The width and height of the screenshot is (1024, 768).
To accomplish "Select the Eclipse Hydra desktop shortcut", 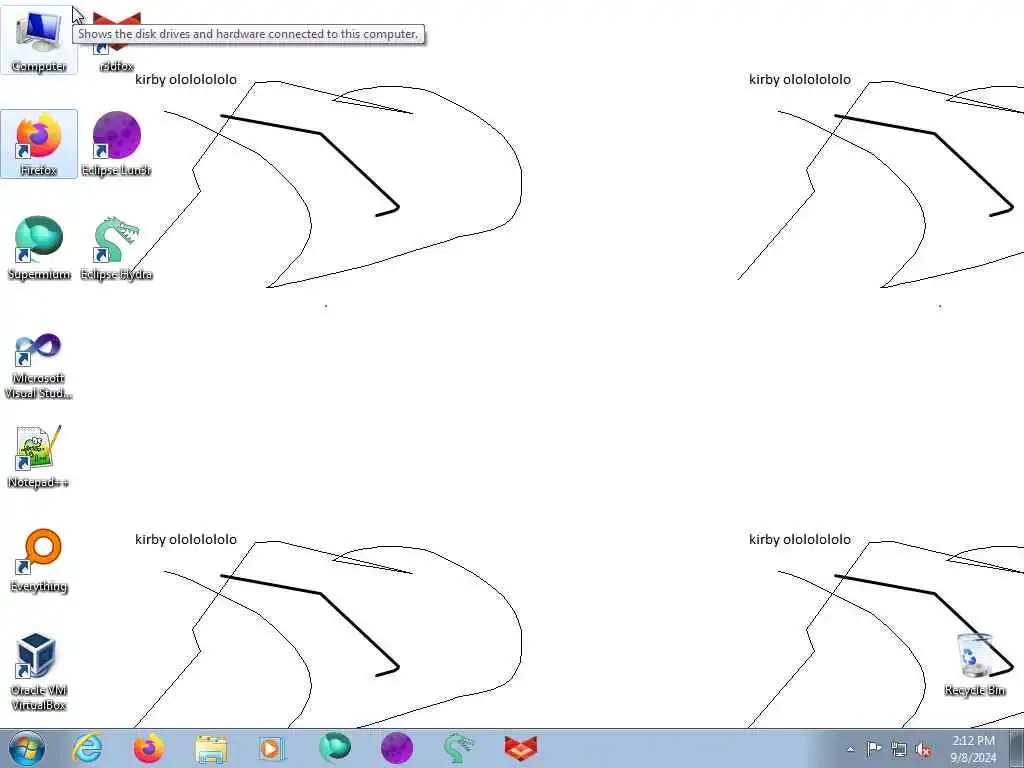I will (x=116, y=248).
